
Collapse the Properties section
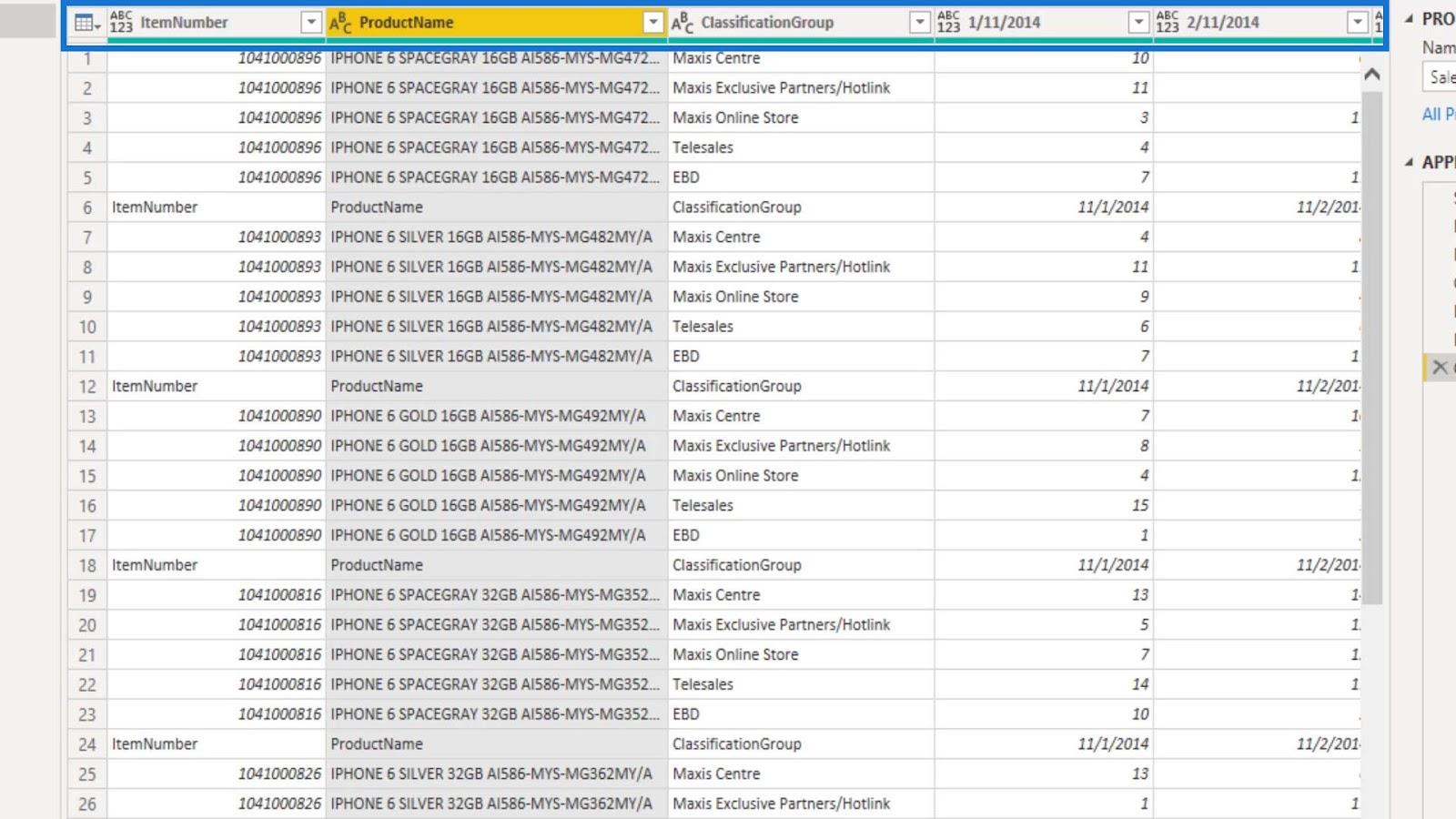pyautogui.click(x=1409, y=19)
